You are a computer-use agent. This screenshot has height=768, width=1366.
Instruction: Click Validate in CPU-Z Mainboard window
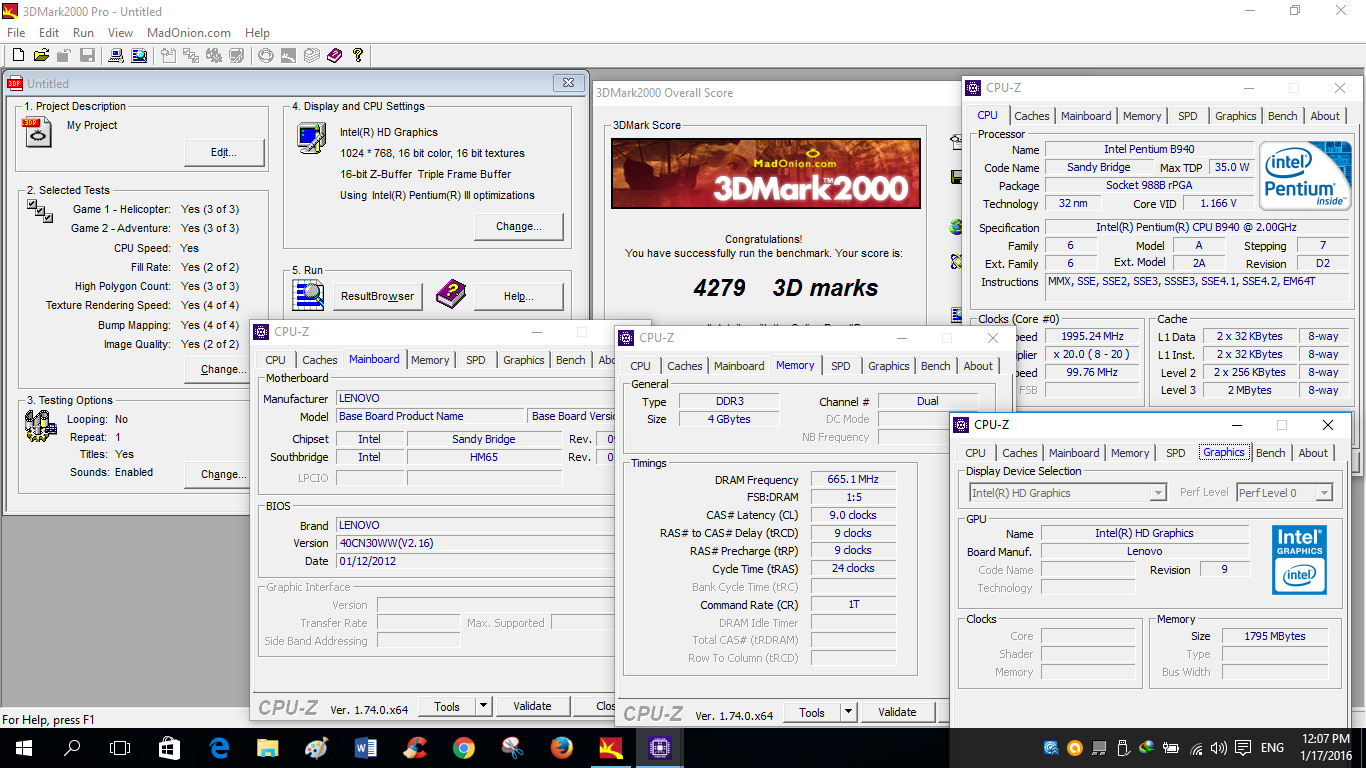click(532, 706)
